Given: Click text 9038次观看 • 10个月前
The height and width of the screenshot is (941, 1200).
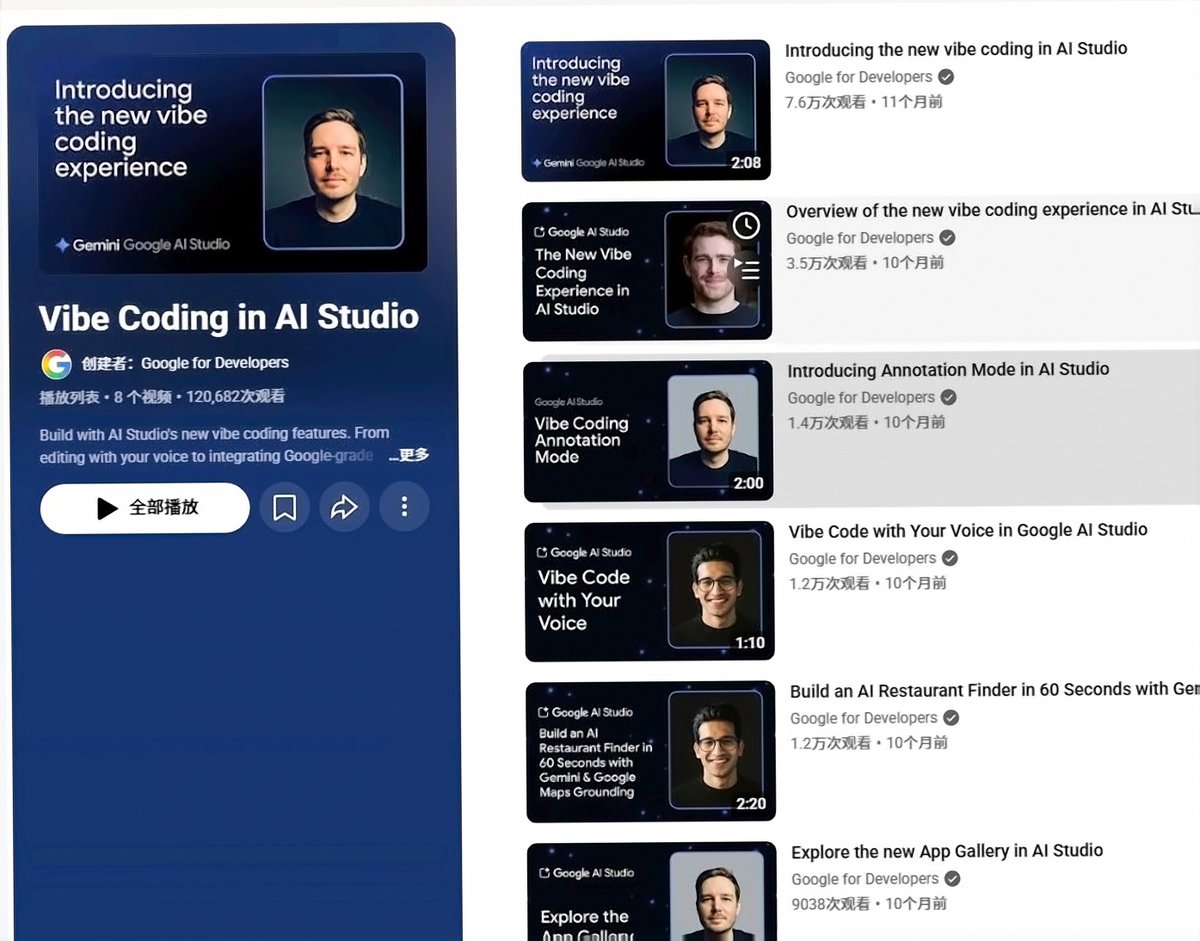Looking at the screenshot, I should point(869,903).
